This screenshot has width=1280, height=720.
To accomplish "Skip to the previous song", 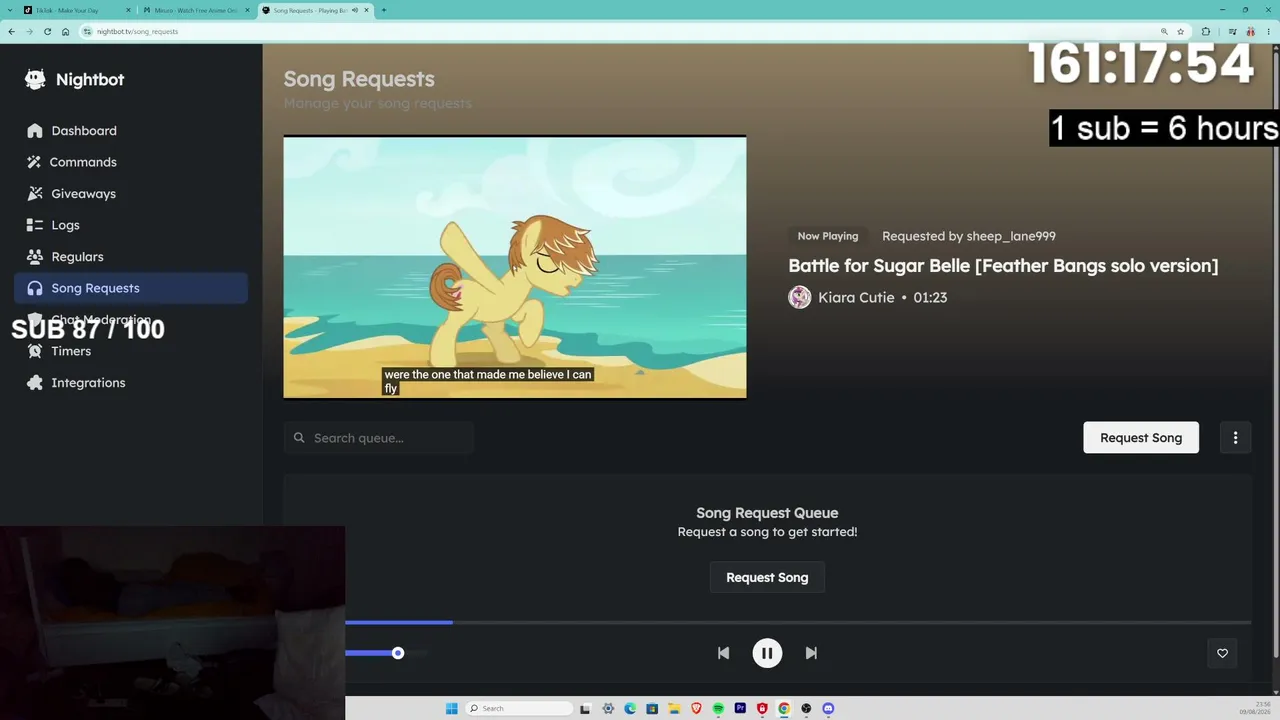I will pos(723,653).
